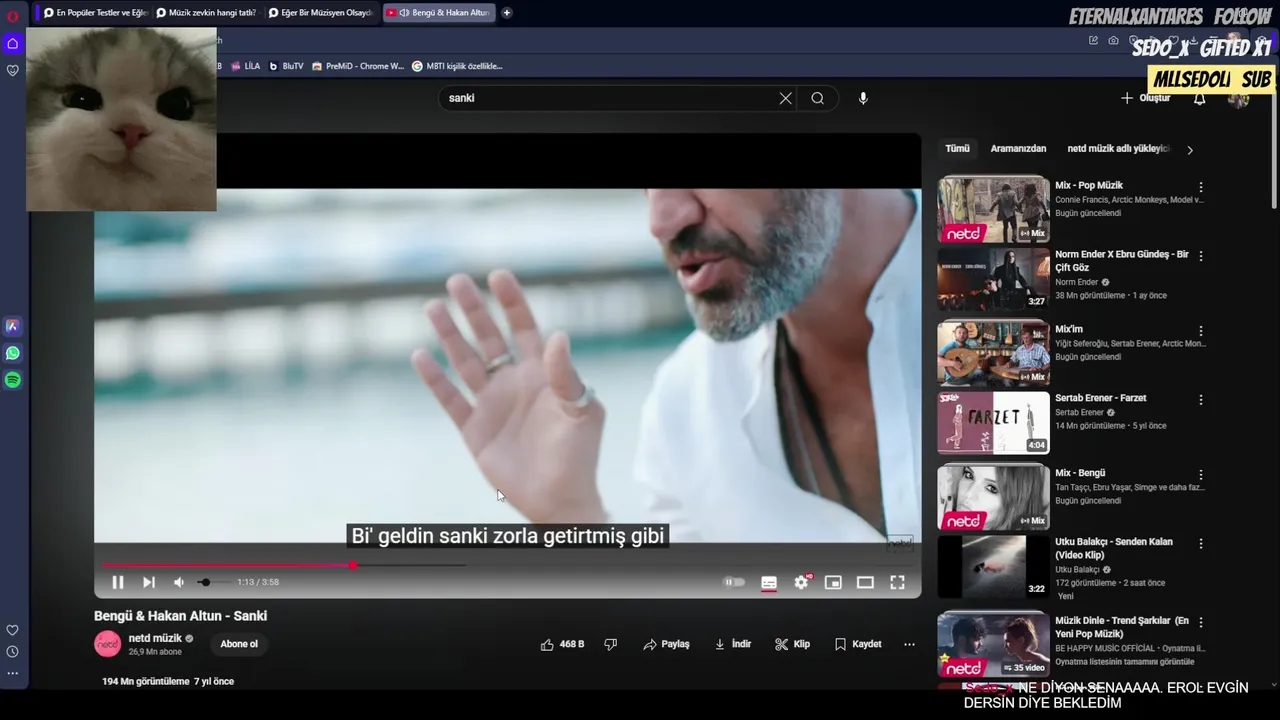
Task: Open the Opera menu logo
Action: click(13, 16)
